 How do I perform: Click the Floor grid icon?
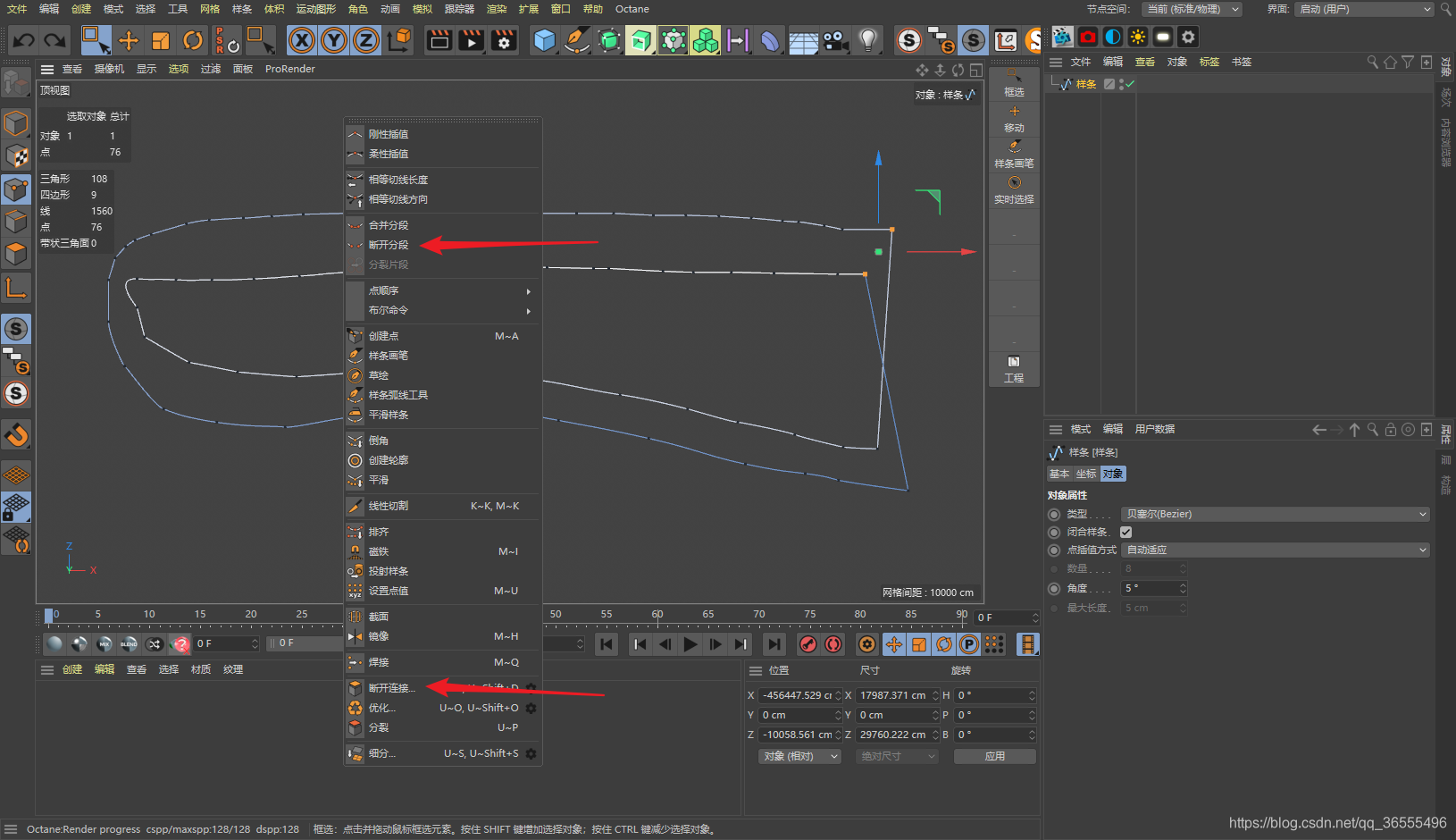tap(803, 40)
